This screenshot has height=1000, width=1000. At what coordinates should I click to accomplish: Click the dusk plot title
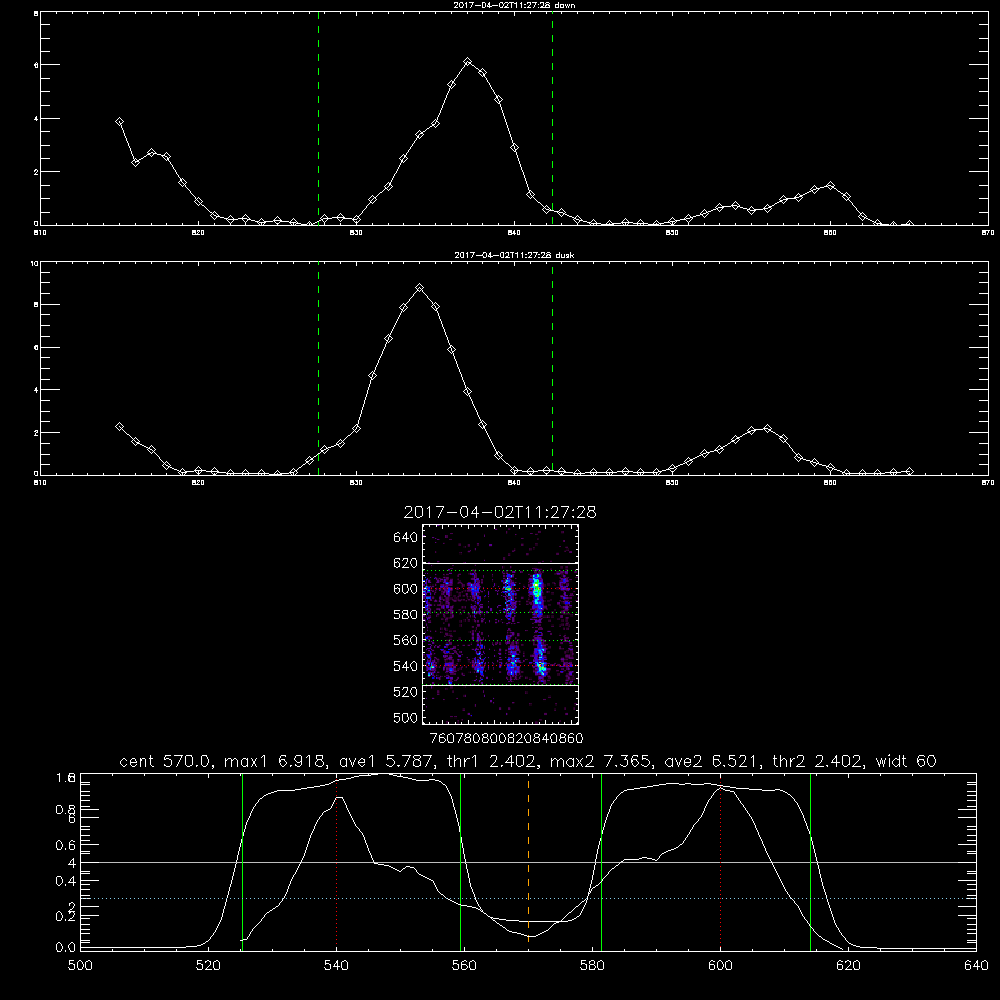click(514, 255)
